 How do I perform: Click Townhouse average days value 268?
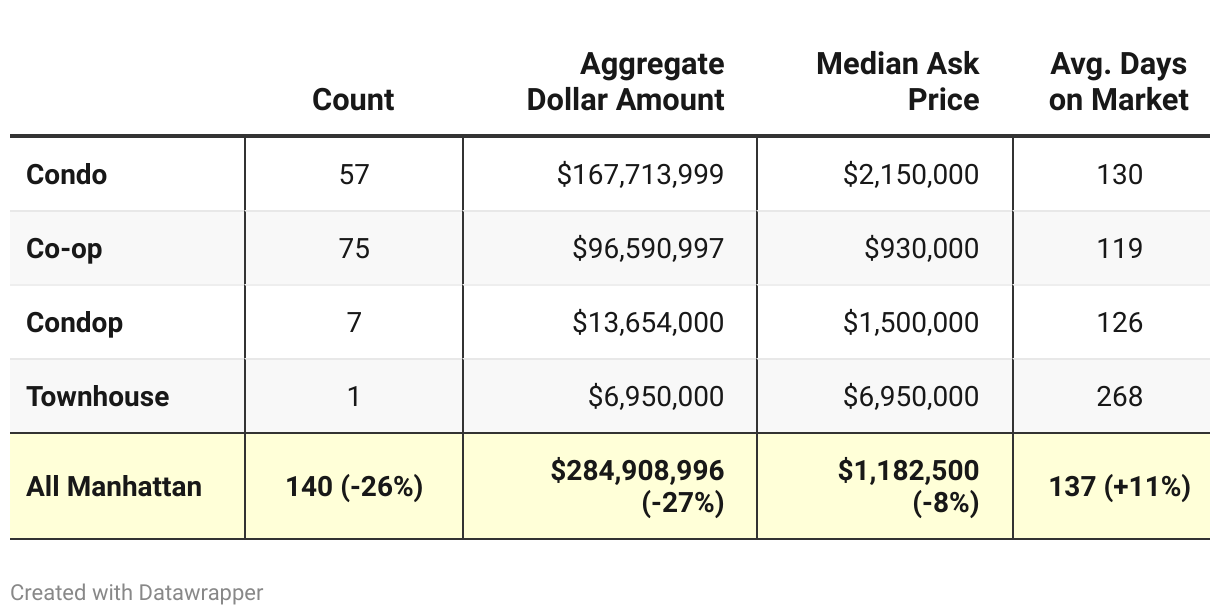1119,396
